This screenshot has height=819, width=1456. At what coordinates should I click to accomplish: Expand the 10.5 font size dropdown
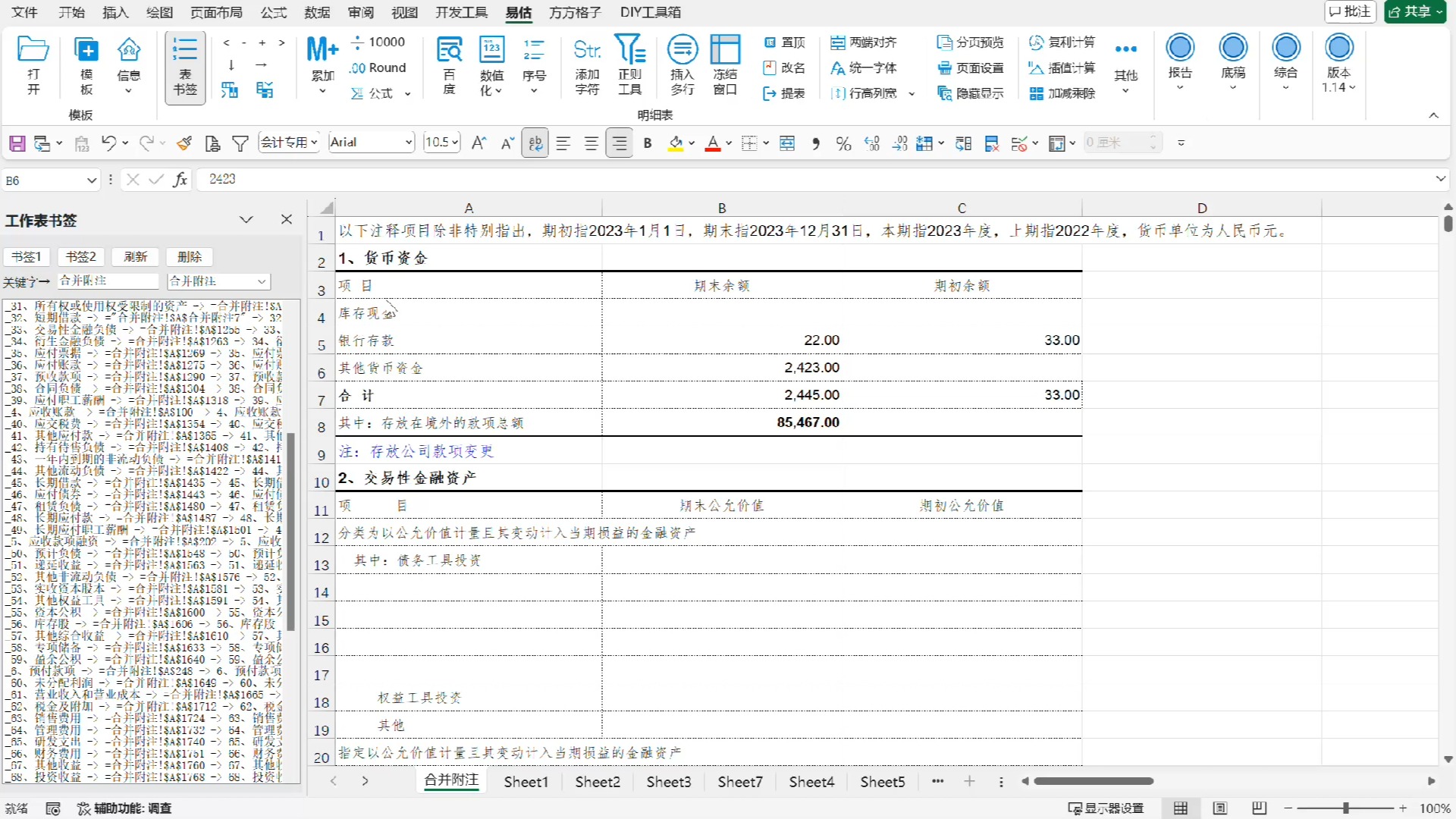[x=454, y=143]
